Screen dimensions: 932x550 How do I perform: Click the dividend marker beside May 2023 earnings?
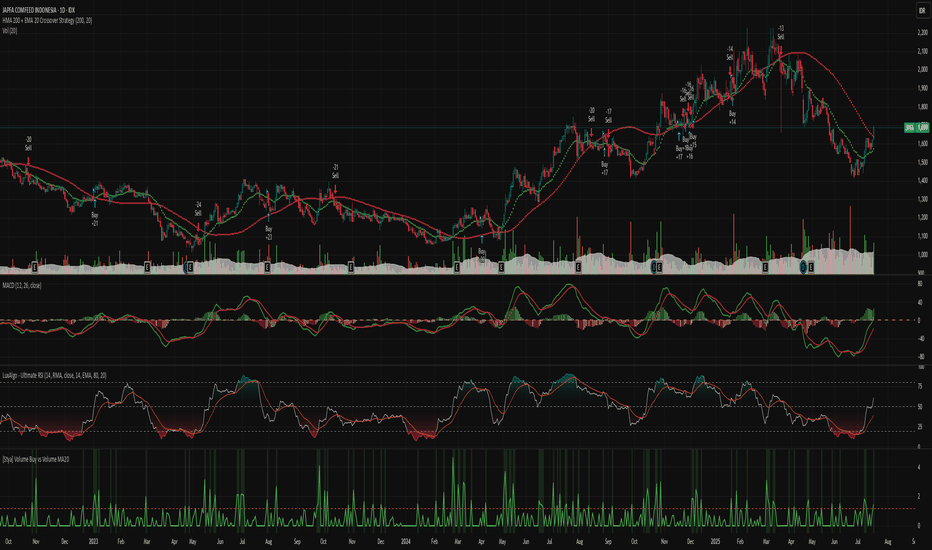tap(186, 268)
